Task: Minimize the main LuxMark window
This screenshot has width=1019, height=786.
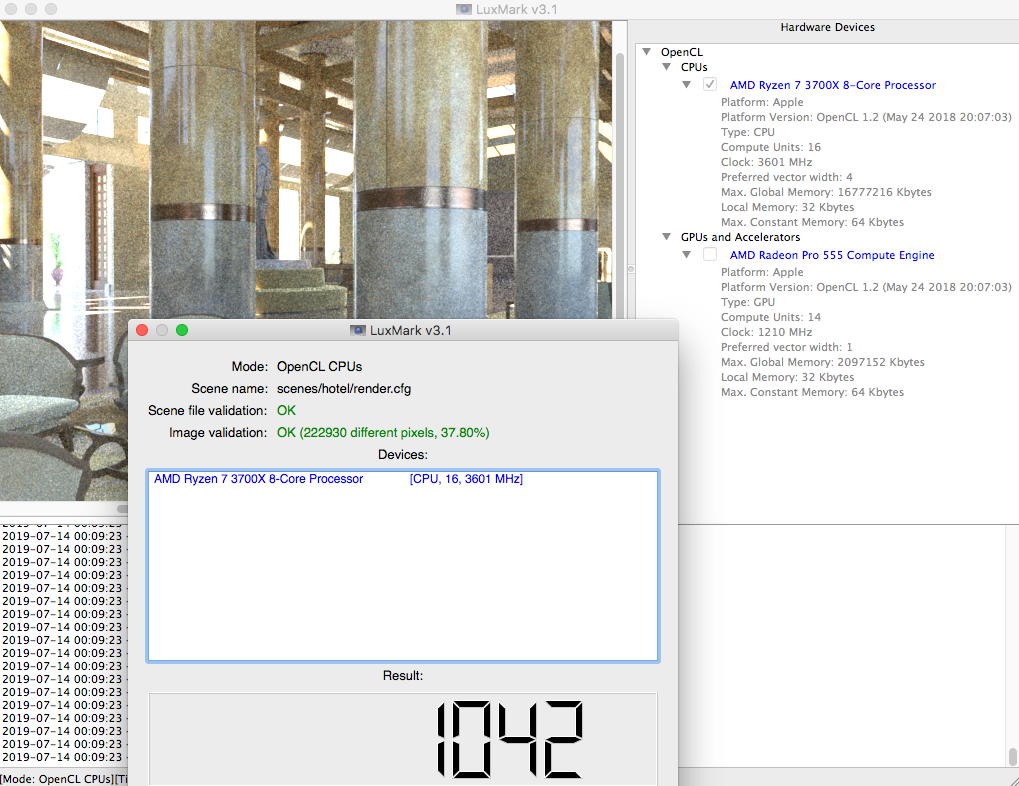Action: point(33,9)
